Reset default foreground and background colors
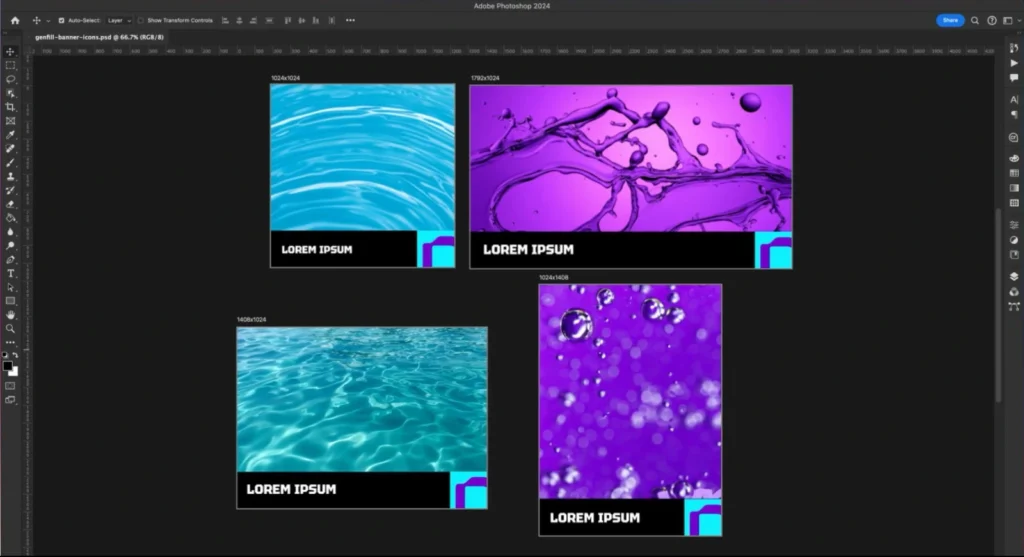 (5, 355)
